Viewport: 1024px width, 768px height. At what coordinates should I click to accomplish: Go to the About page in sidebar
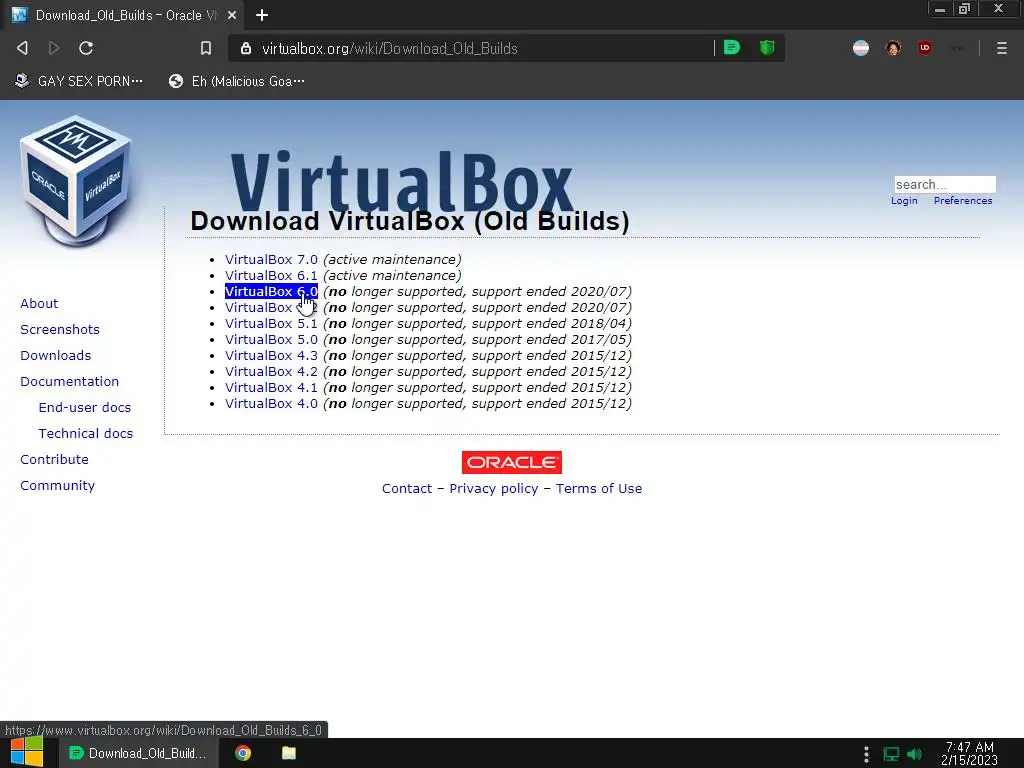(x=39, y=303)
